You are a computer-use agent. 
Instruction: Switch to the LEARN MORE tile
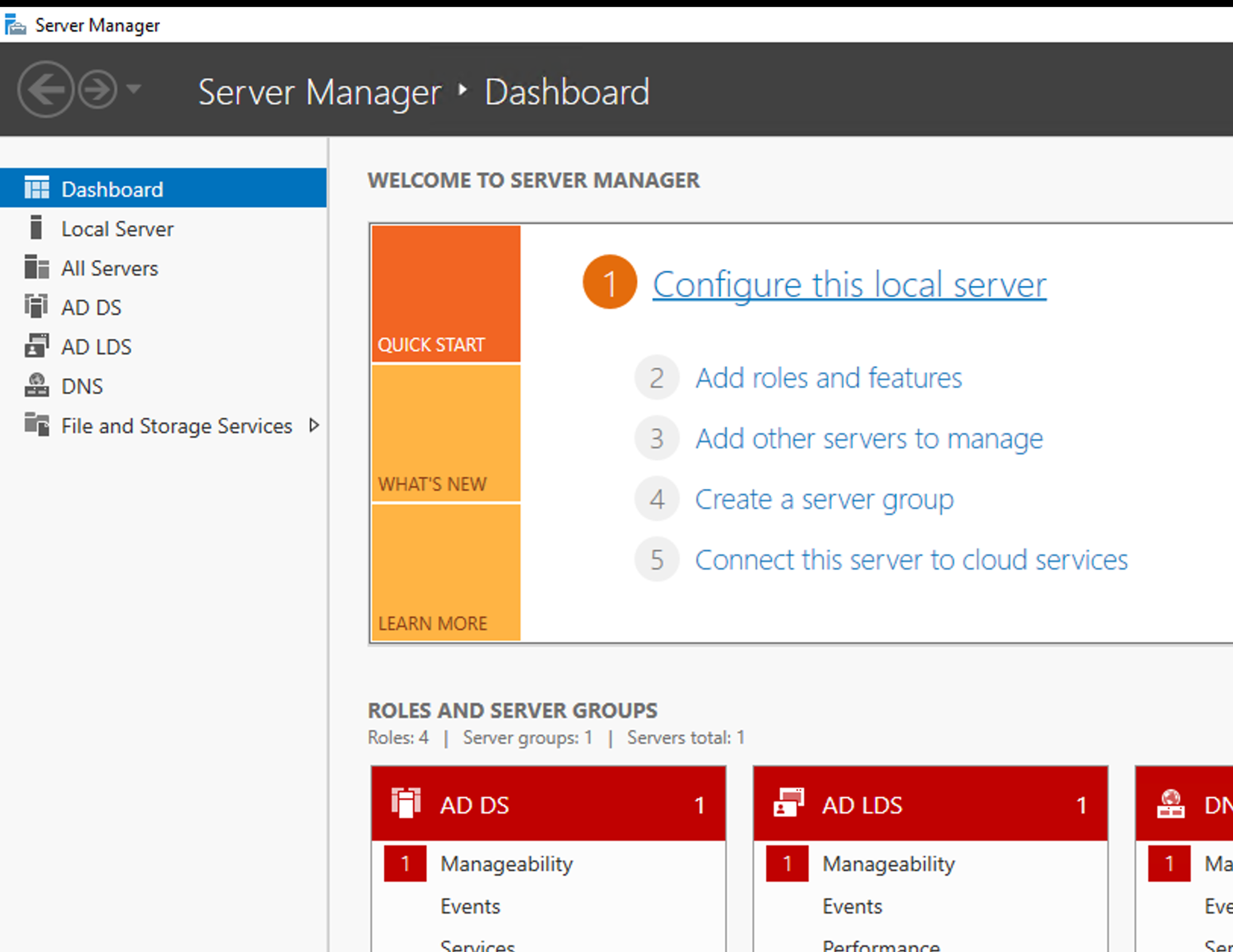coord(445,573)
